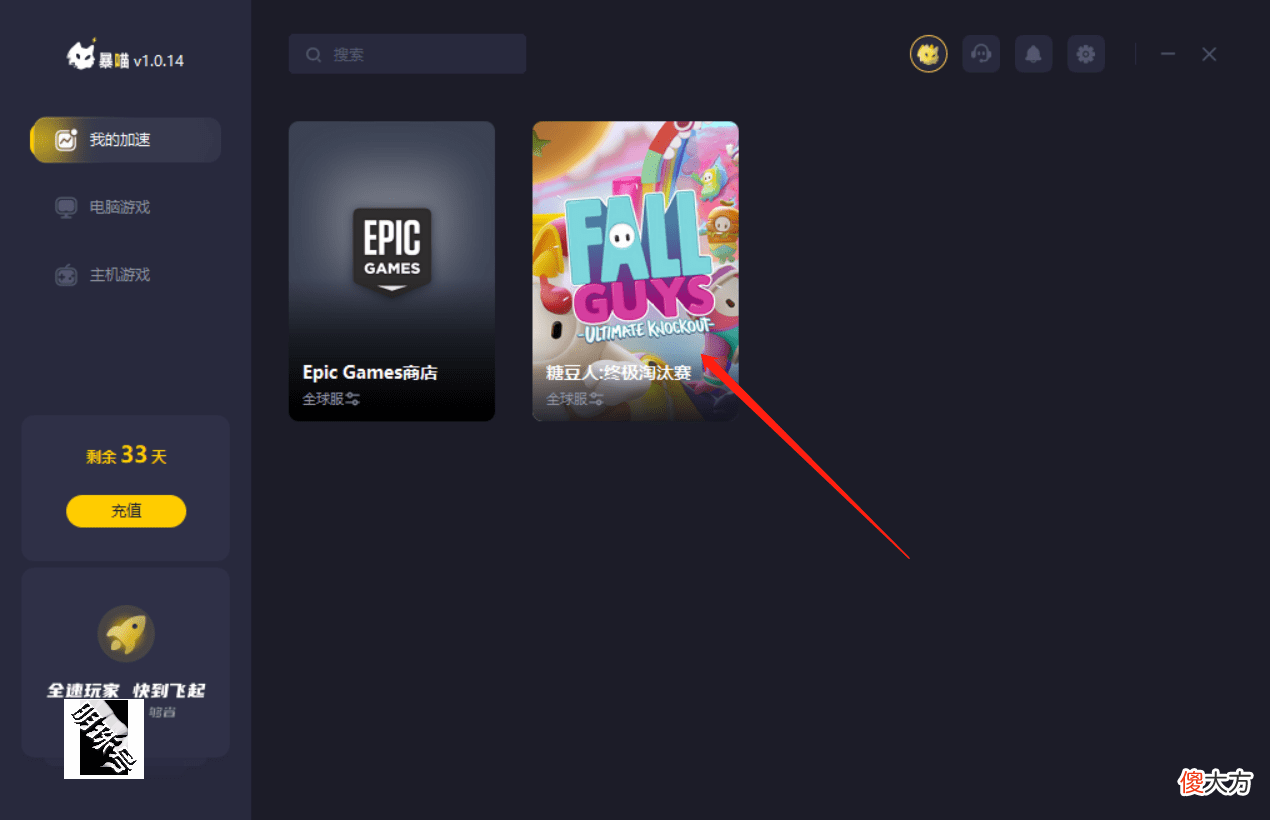Viewport: 1270px width, 820px height.
Task: Open the notification bell icon
Action: (x=1034, y=54)
